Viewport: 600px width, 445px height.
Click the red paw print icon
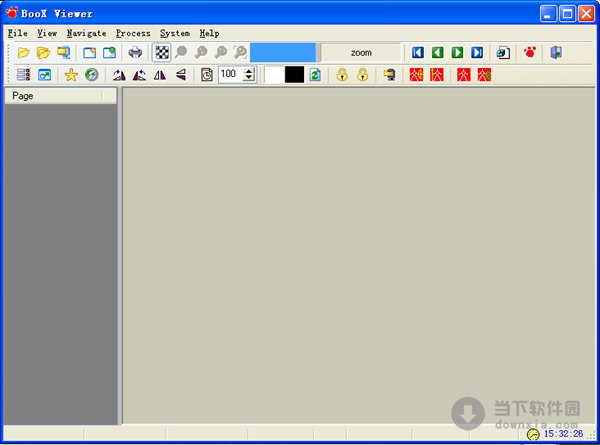click(x=530, y=53)
